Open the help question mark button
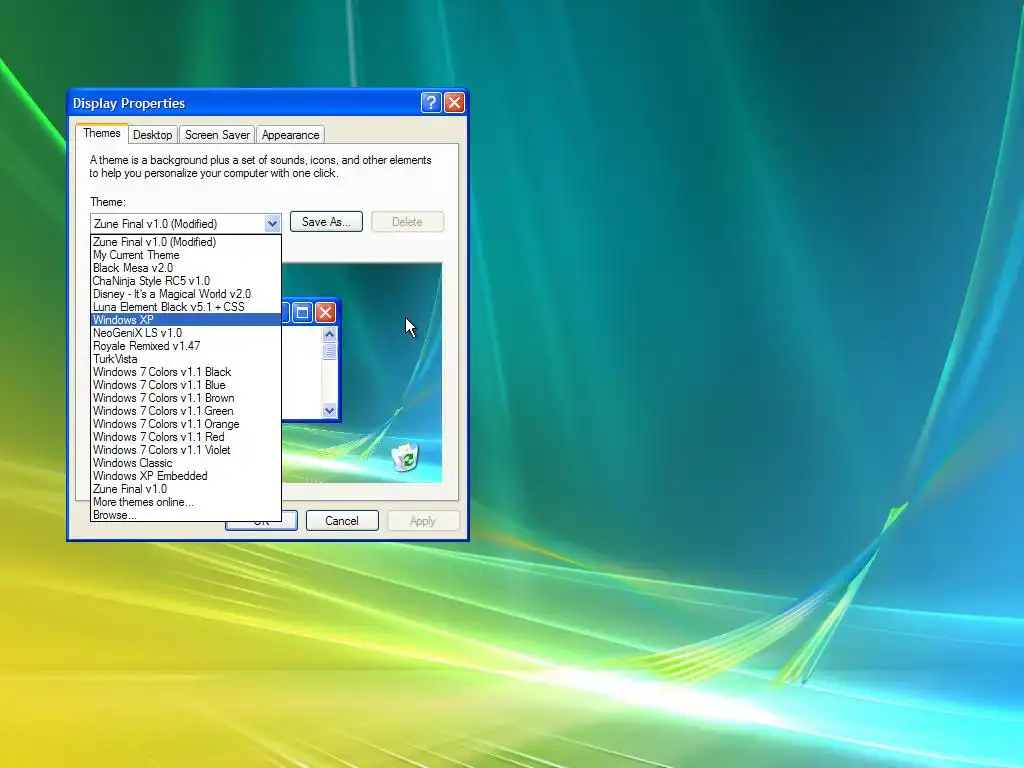Image resolution: width=1024 pixels, height=768 pixels. pyautogui.click(x=431, y=103)
